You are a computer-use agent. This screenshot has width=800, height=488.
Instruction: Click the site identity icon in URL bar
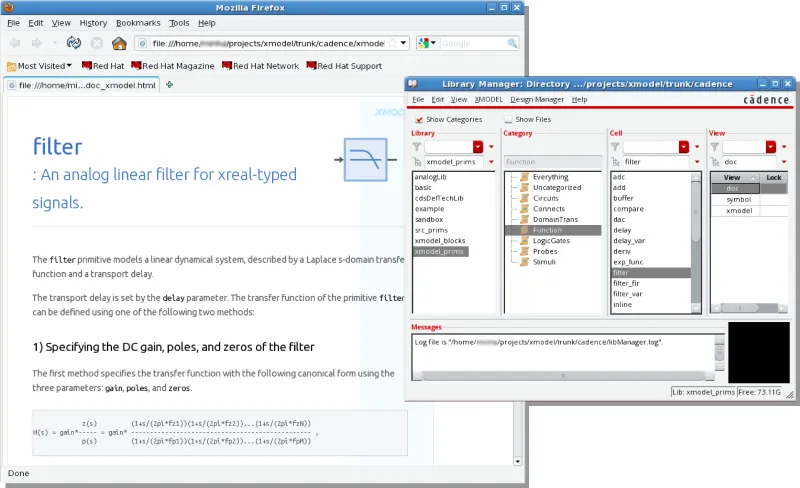click(x=143, y=43)
